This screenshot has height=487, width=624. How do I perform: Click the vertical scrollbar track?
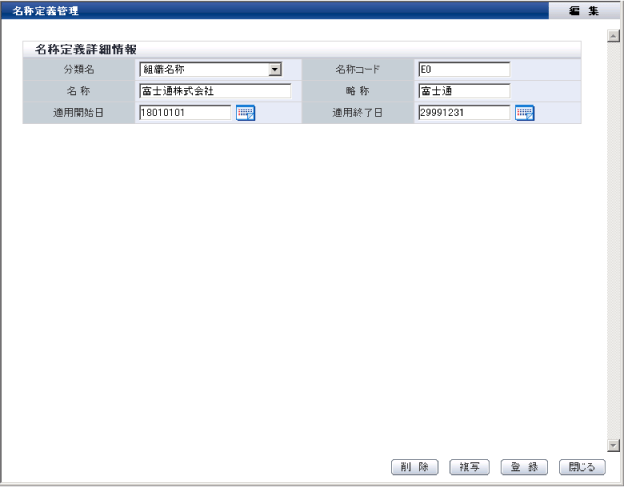(x=614, y=240)
